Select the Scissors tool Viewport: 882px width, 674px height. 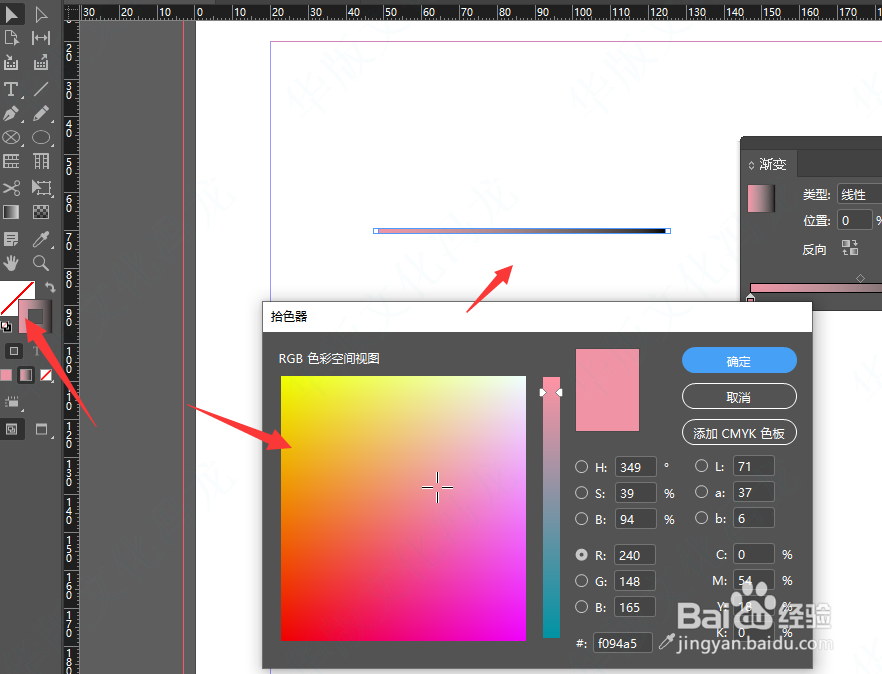pos(11,187)
